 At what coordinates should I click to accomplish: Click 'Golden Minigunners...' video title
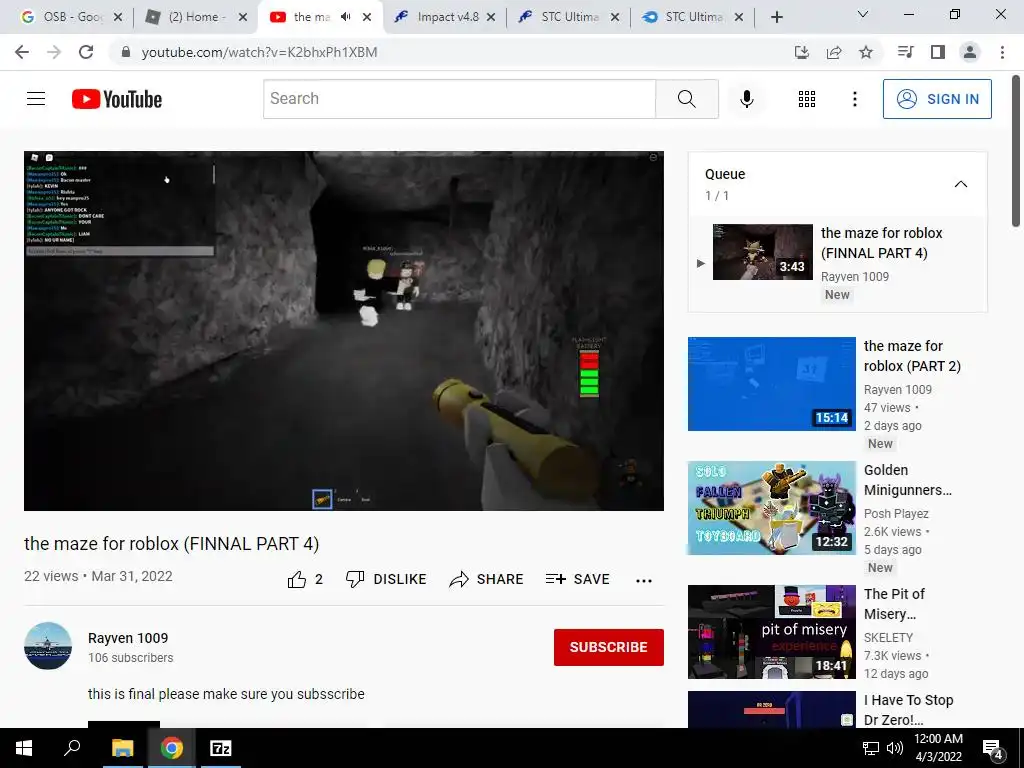[908, 480]
